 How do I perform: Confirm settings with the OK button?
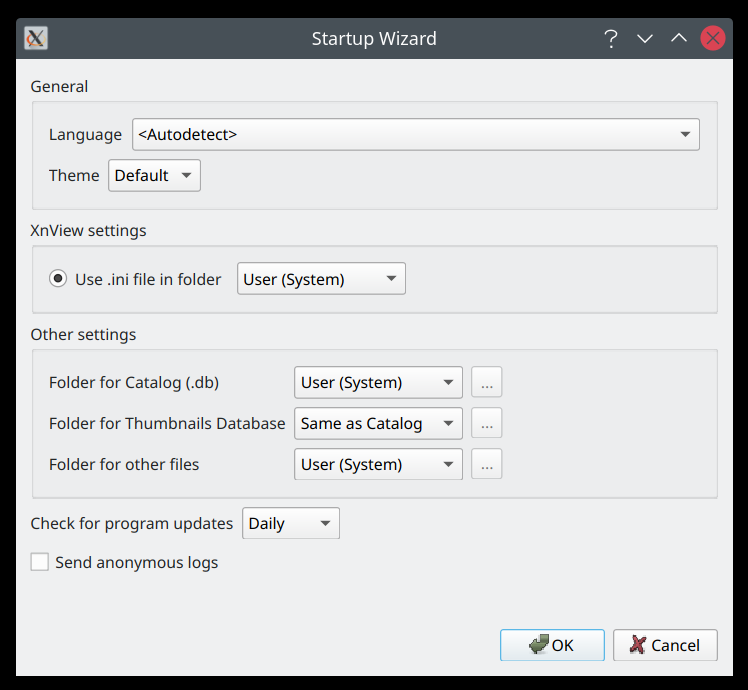(552, 645)
